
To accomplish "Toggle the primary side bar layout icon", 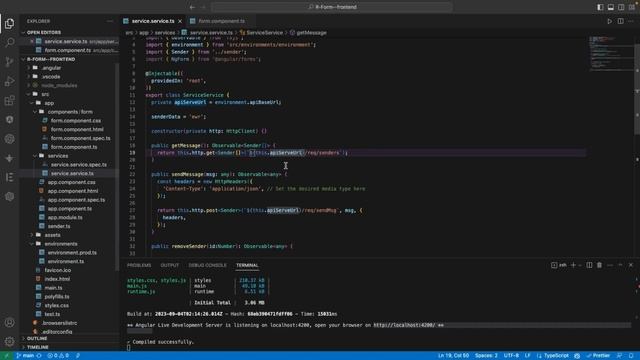I will [600, 7].
